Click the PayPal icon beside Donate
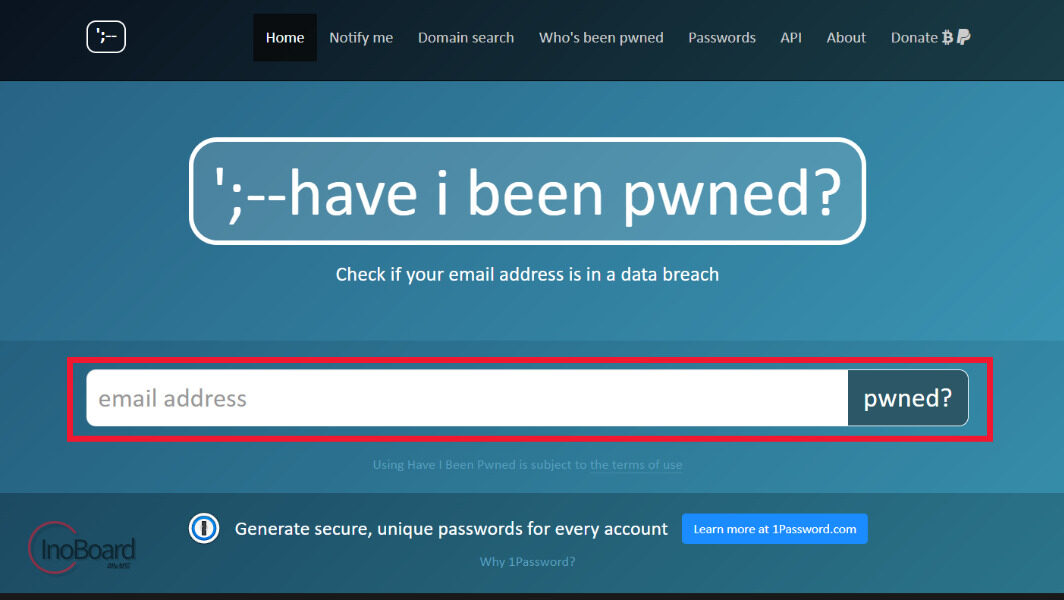Image resolution: width=1064 pixels, height=600 pixels. (x=964, y=37)
